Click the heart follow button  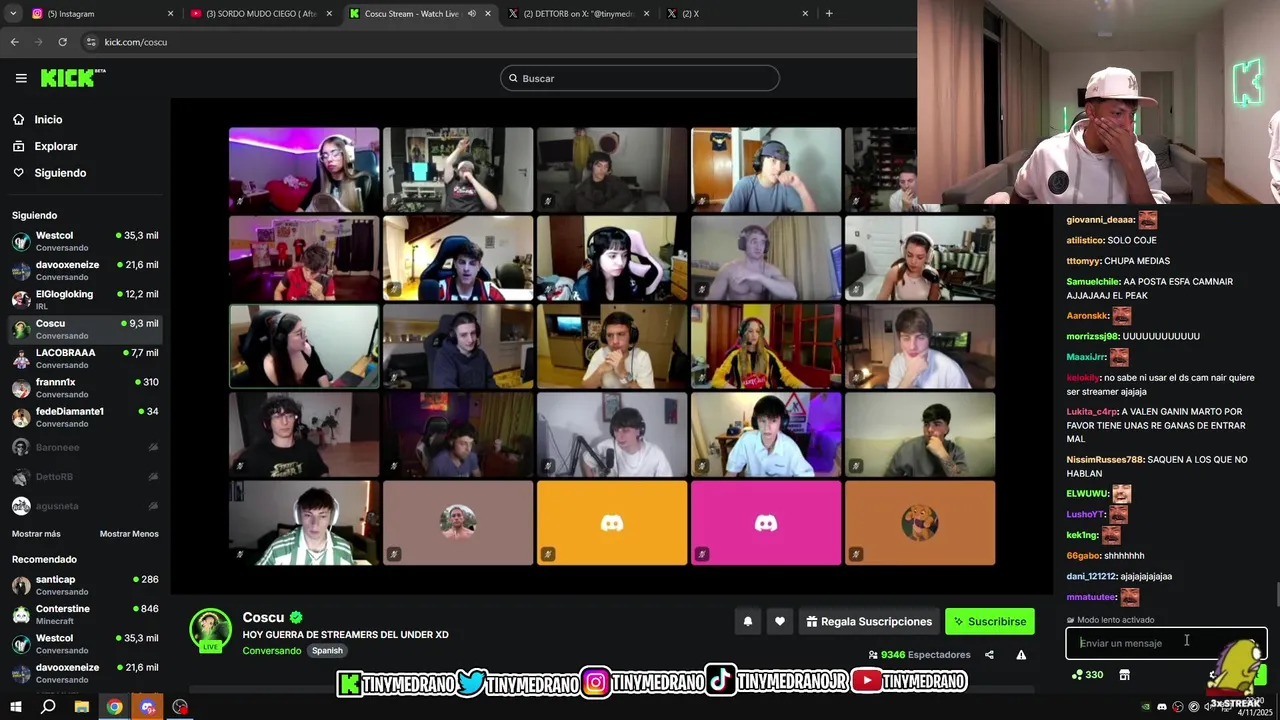[x=780, y=621]
